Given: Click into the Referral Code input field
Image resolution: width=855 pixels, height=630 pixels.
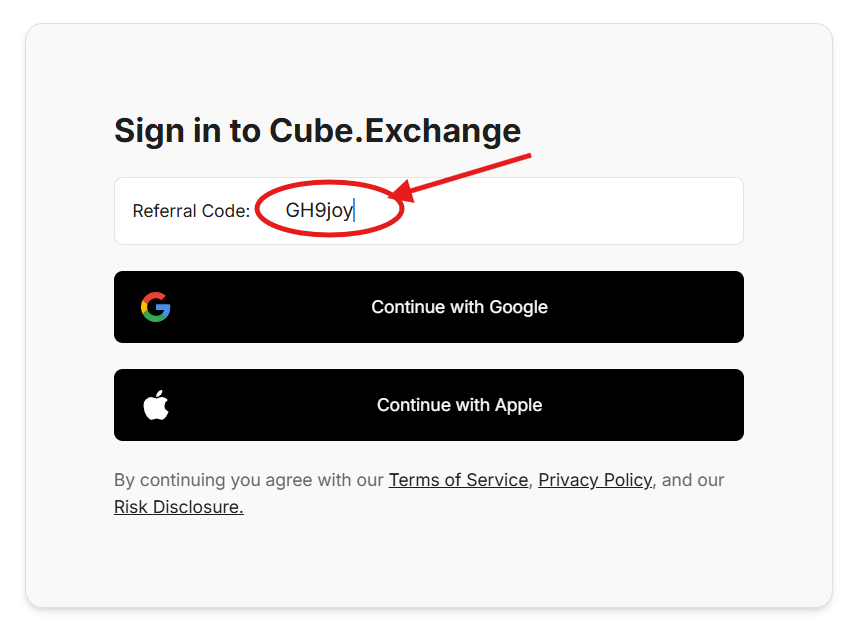Looking at the screenshot, I should (450, 211).
